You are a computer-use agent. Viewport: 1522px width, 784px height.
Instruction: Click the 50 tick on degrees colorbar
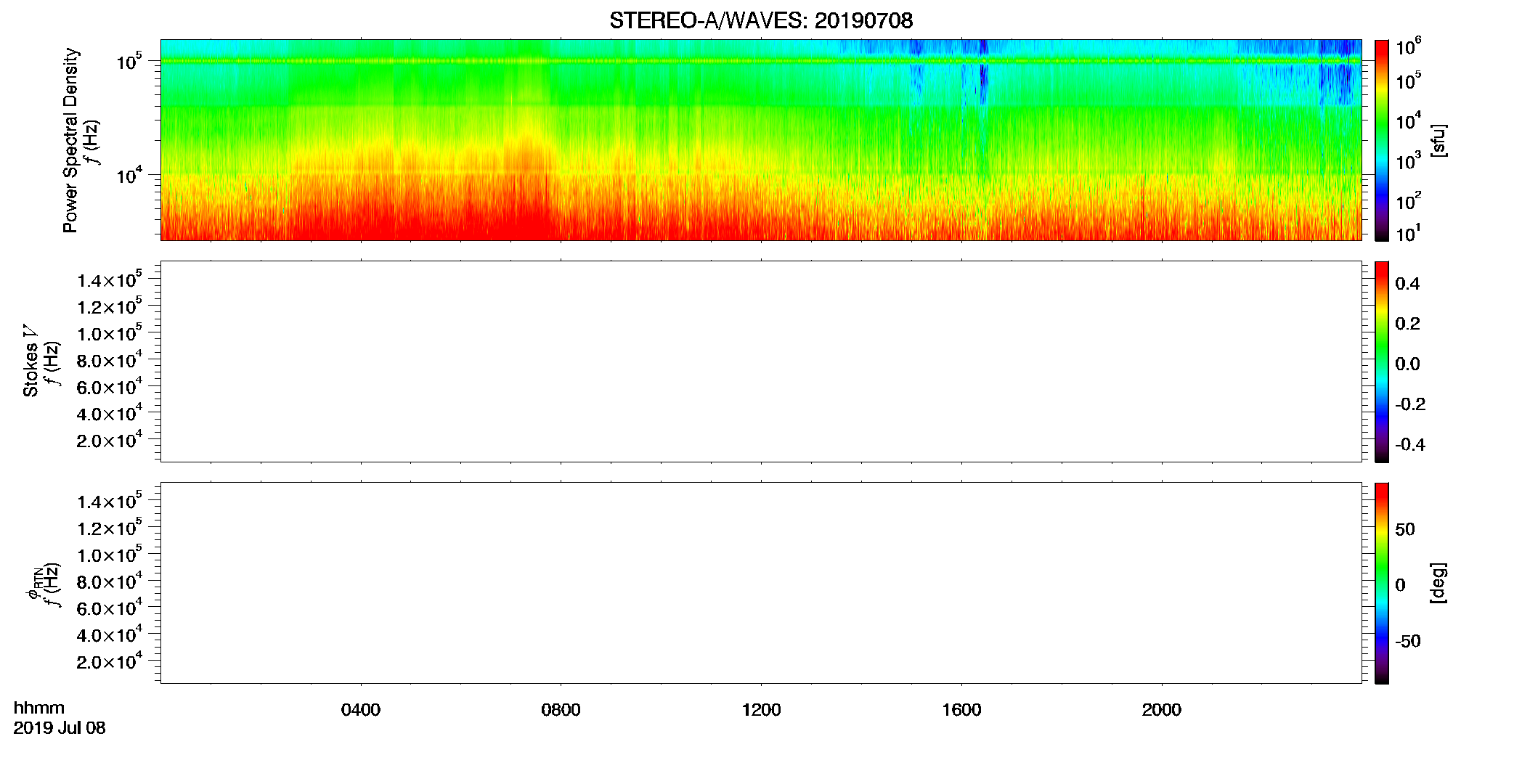[x=1405, y=529]
